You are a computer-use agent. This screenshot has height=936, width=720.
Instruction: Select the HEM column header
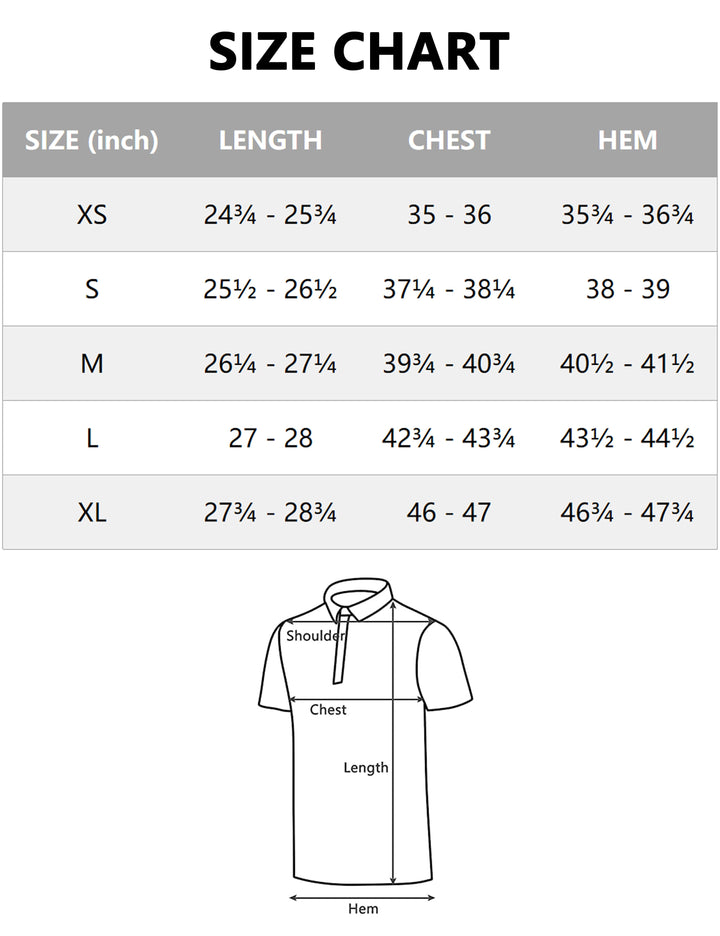click(x=627, y=140)
